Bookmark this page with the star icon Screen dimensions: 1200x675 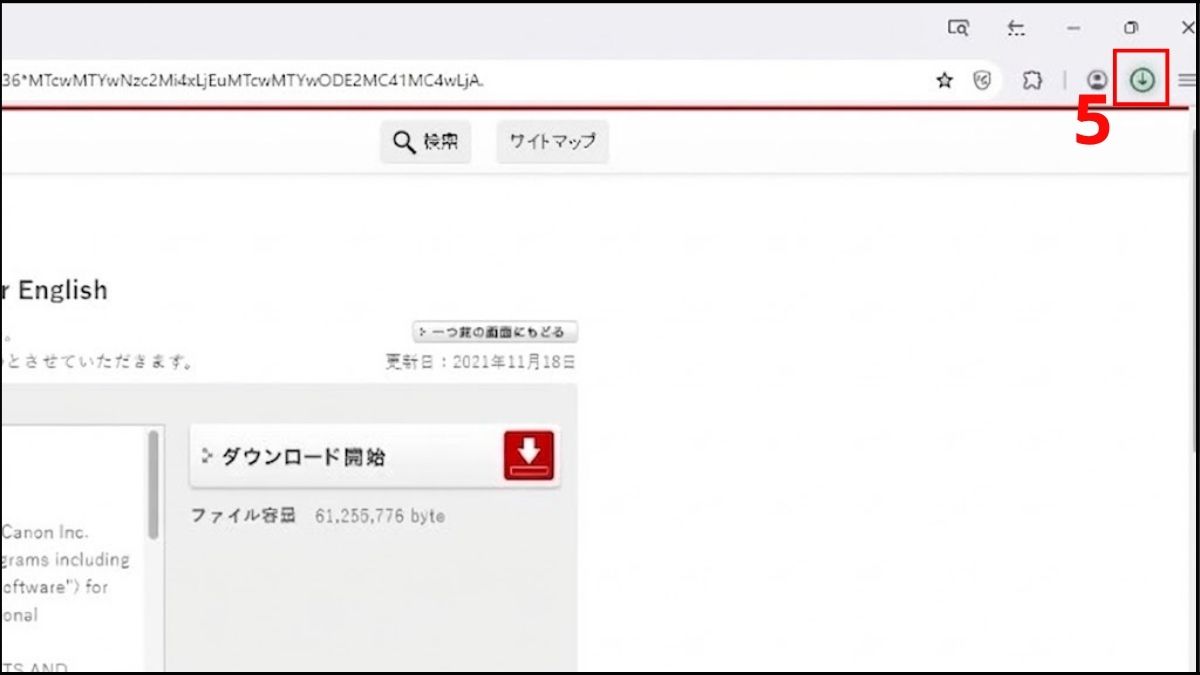(944, 81)
